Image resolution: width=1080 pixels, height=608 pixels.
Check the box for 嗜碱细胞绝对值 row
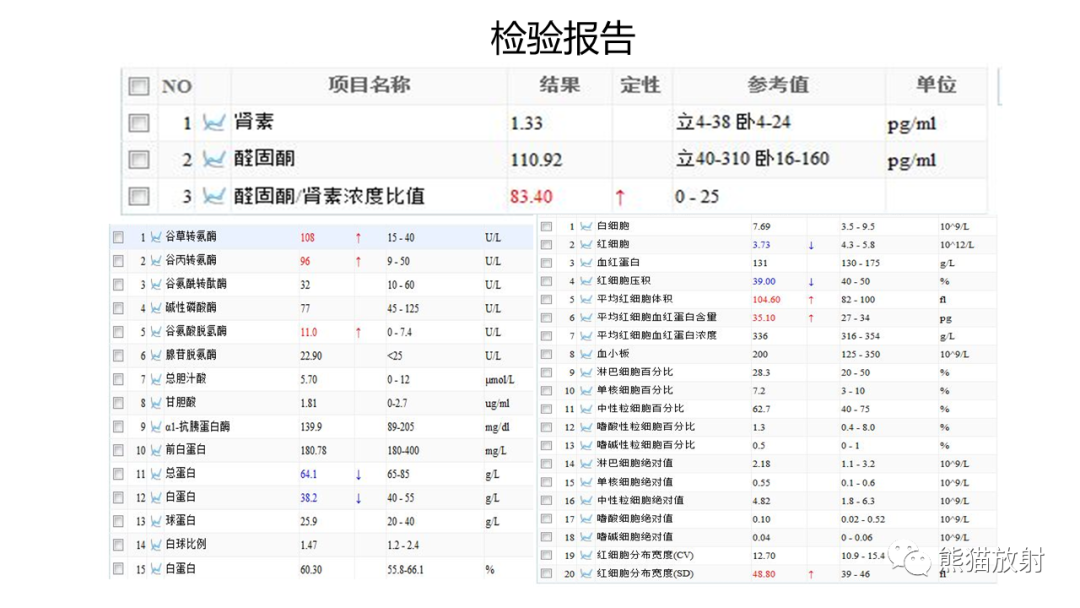pos(546,537)
